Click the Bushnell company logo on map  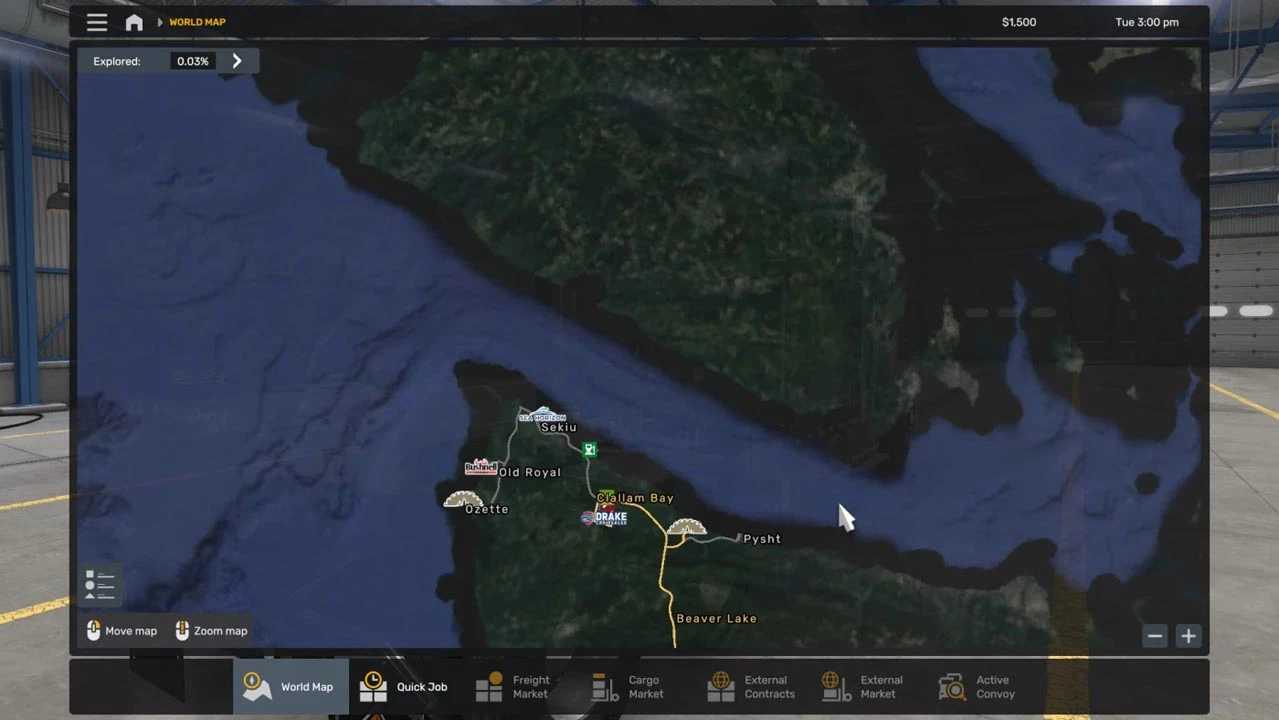[x=480, y=467]
